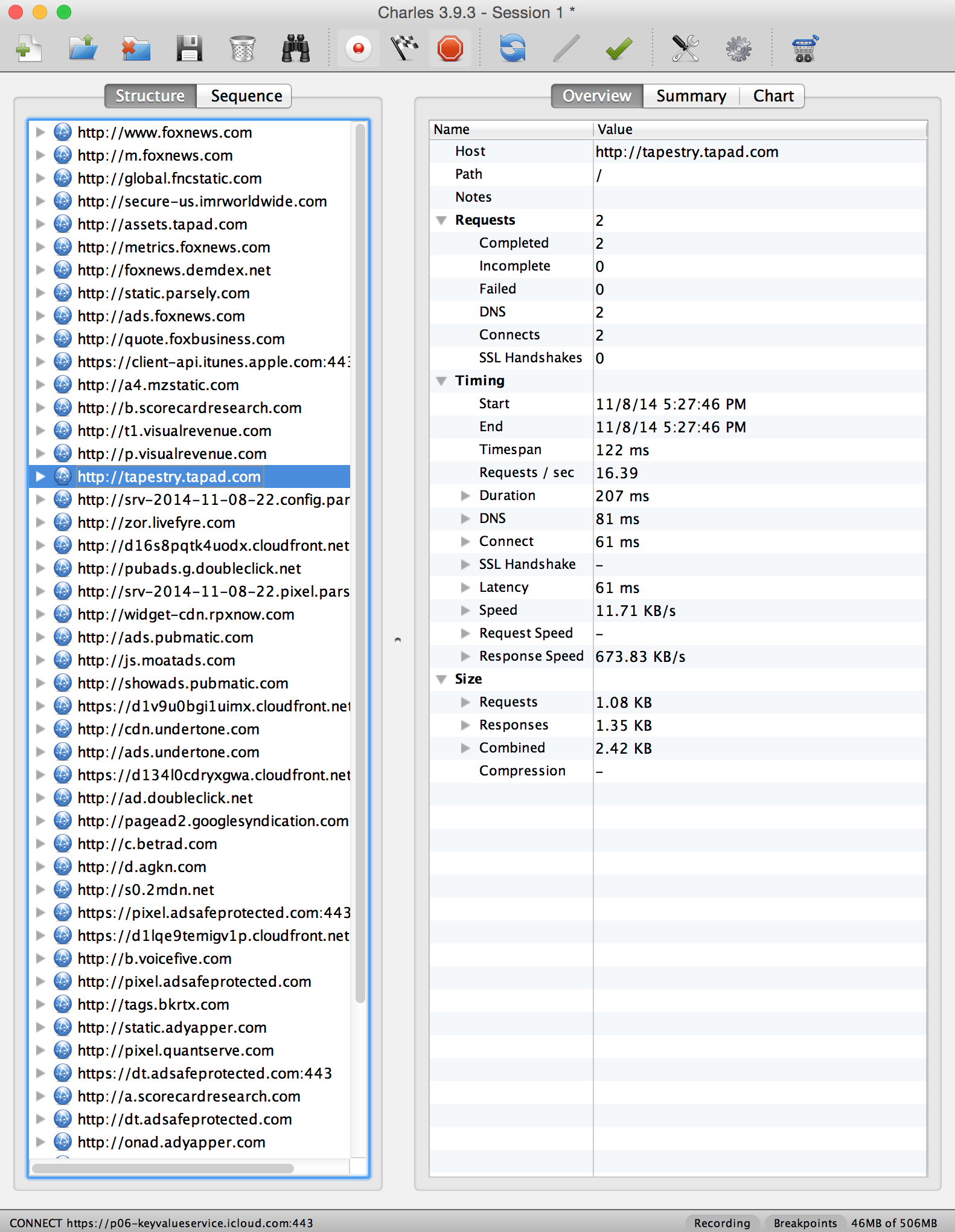This screenshot has width=955, height=1232.
Task: Click the Validate green checkmark icon
Action: point(619,48)
